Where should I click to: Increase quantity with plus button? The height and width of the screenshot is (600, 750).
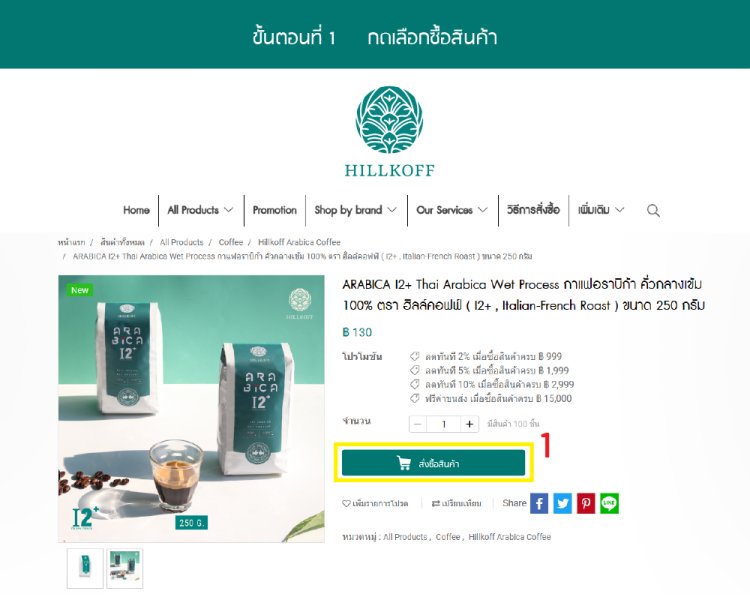point(469,424)
